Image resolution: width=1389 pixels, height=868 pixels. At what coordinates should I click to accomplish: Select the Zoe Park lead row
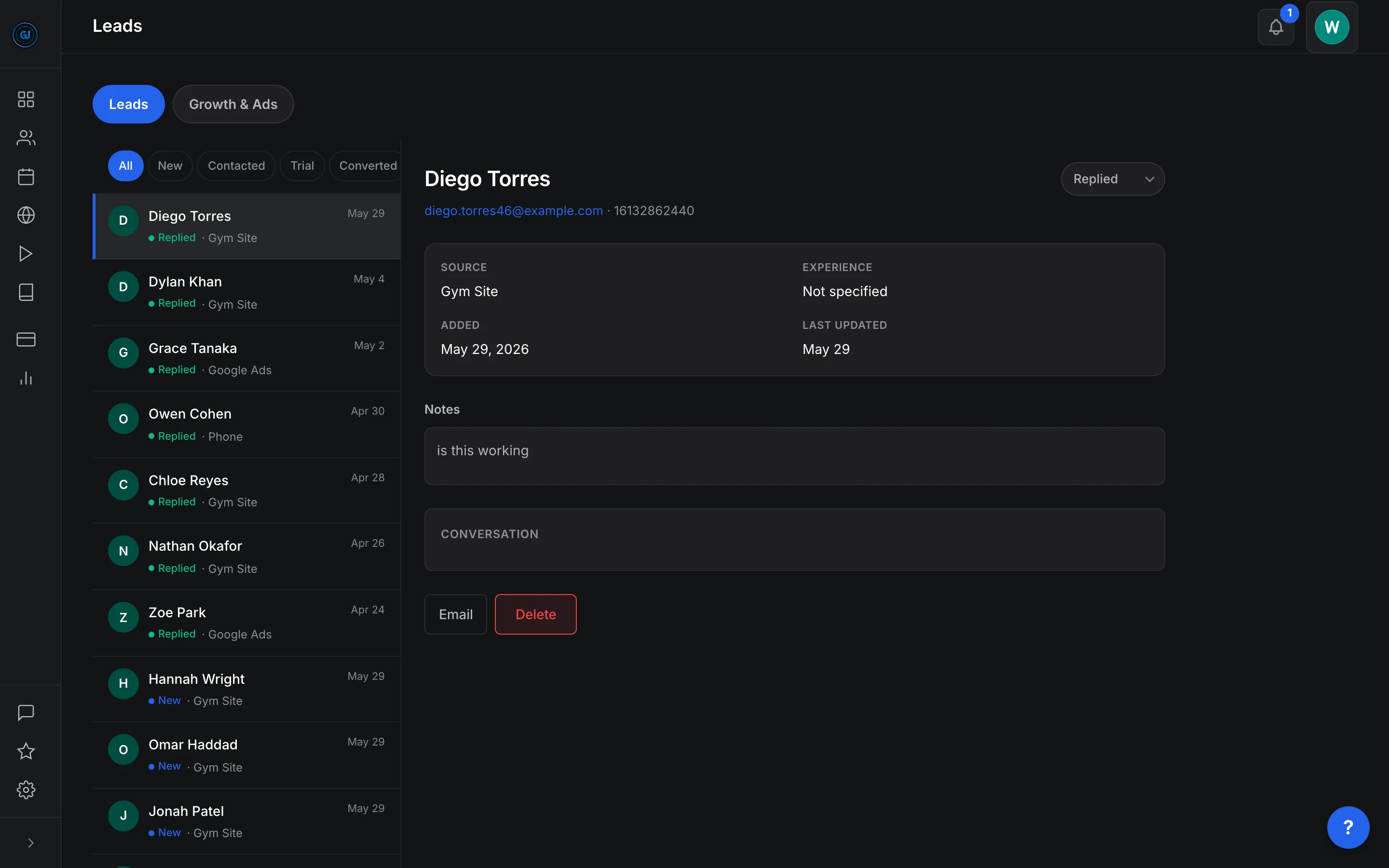(247, 623)
